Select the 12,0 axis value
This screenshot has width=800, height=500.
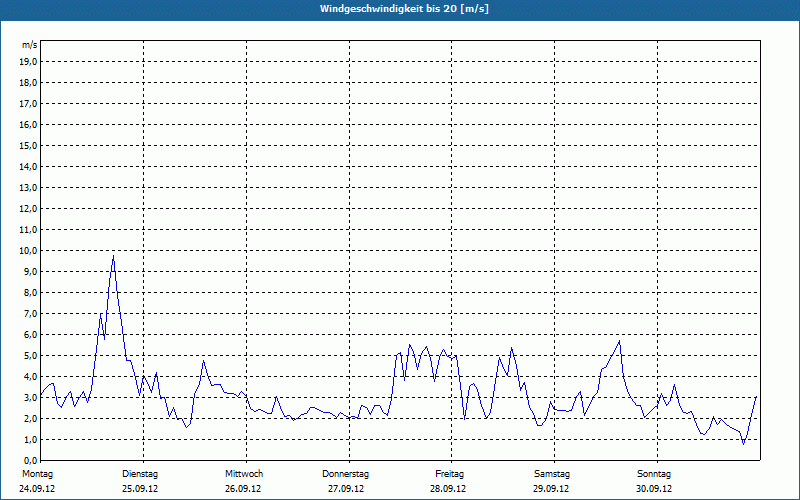(x=29, y=208)
